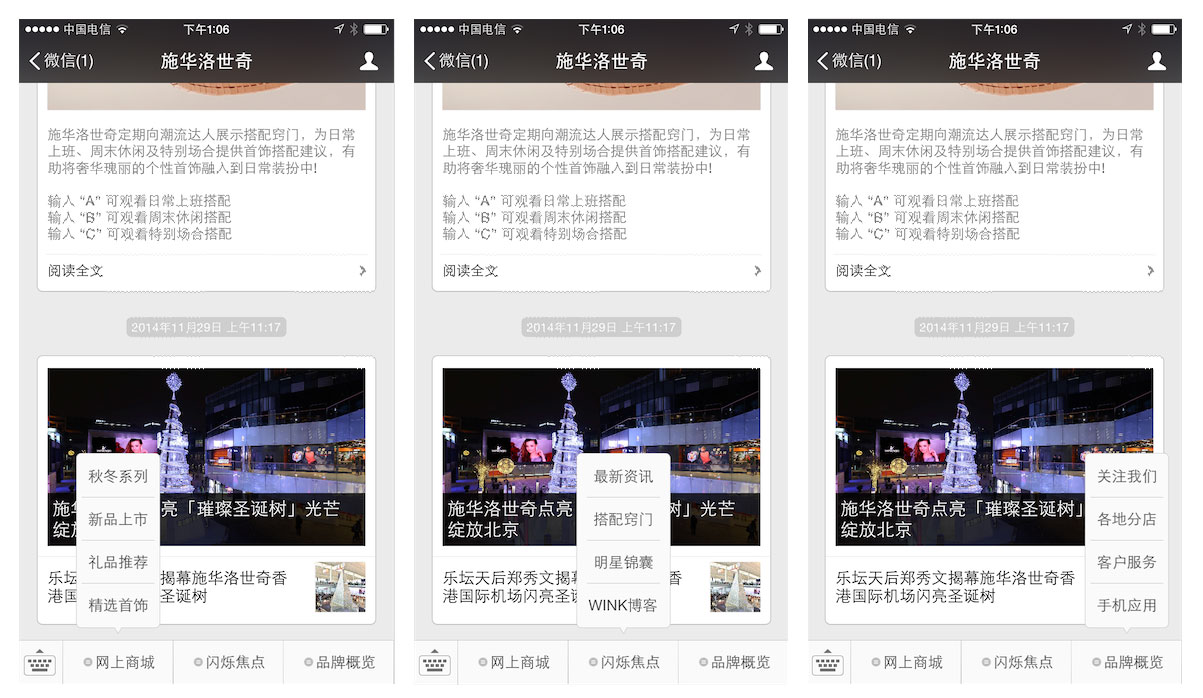Select the 明星锦囊 menu entry

click(x=623, y=562)
